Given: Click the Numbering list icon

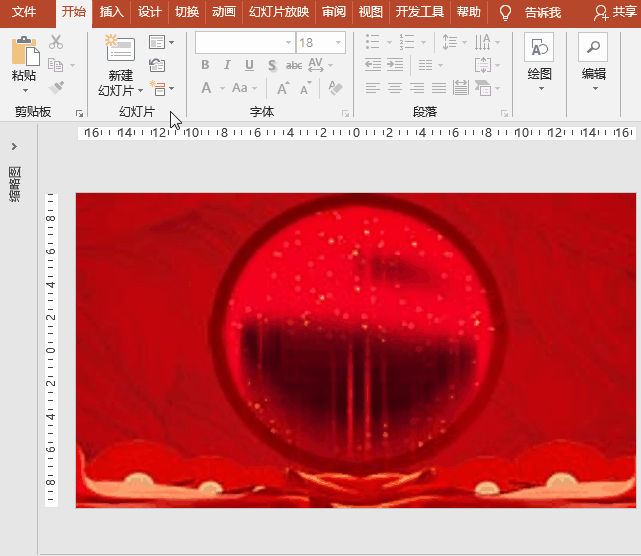Looking at the screenshot, I should click(x=407, y=42).
